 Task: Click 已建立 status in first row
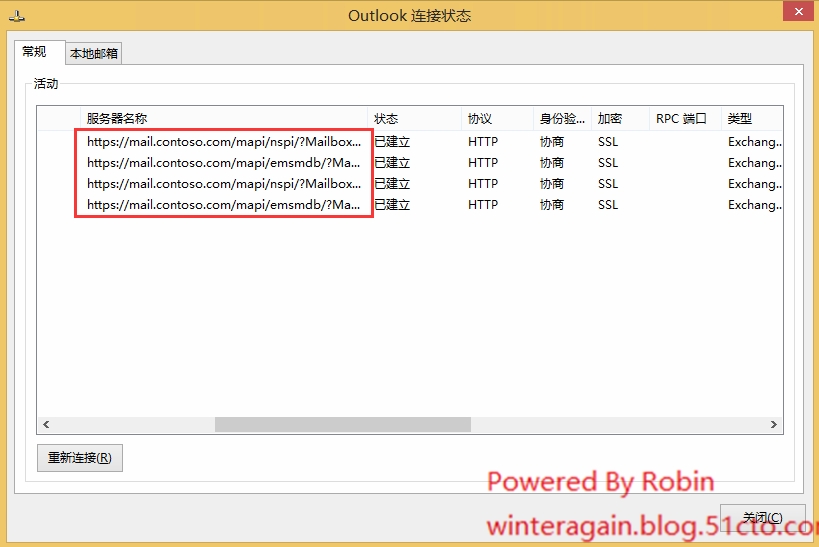[392, 142]
